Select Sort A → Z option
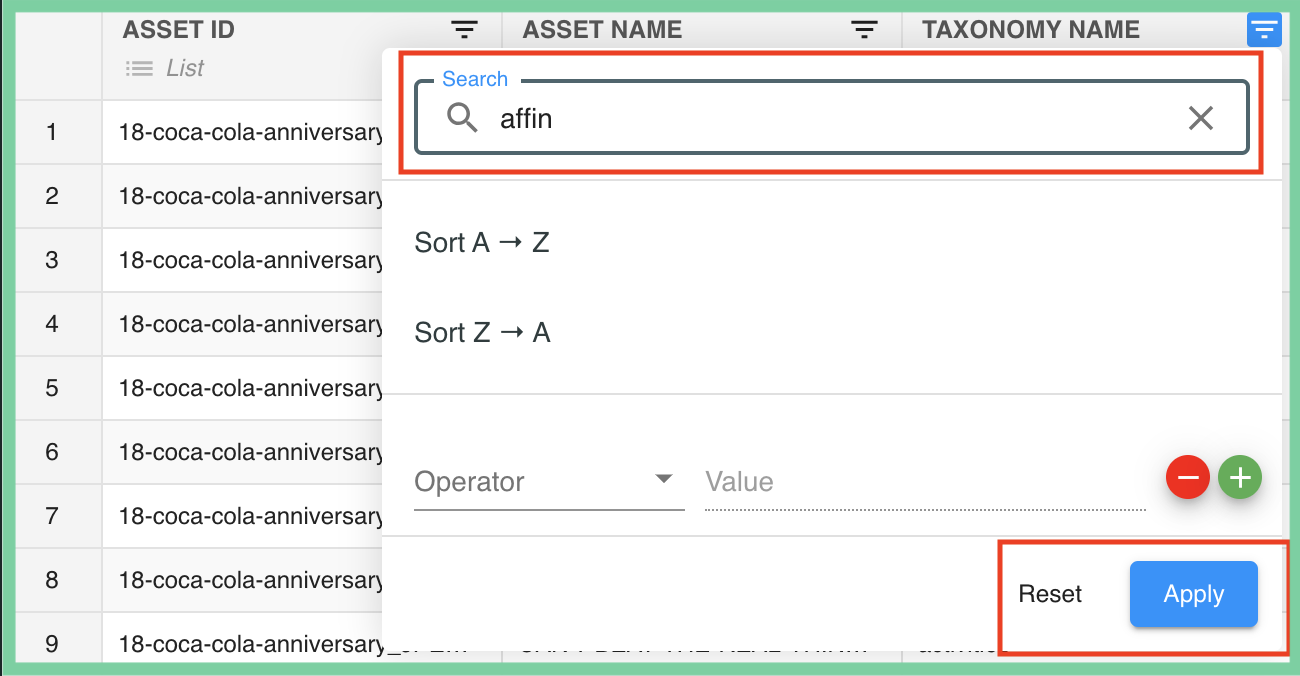 [x=482, y=243]
